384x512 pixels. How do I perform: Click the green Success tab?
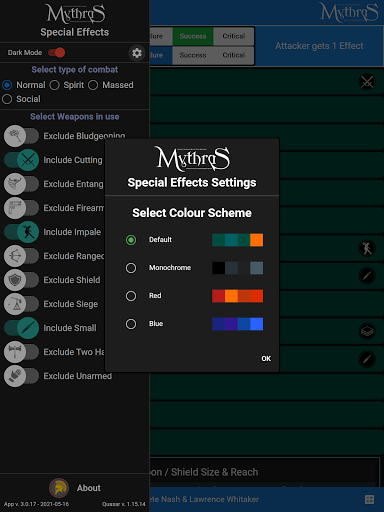(193, 36)
